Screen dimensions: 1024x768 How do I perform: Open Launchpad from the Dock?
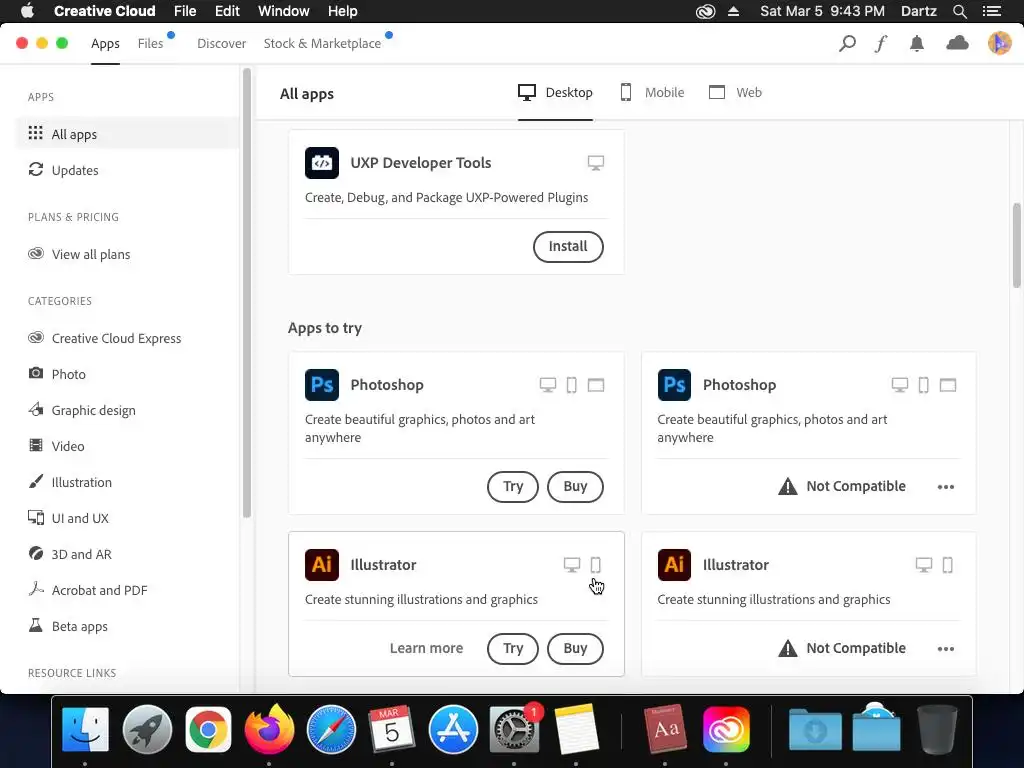(x=147, y=729)
